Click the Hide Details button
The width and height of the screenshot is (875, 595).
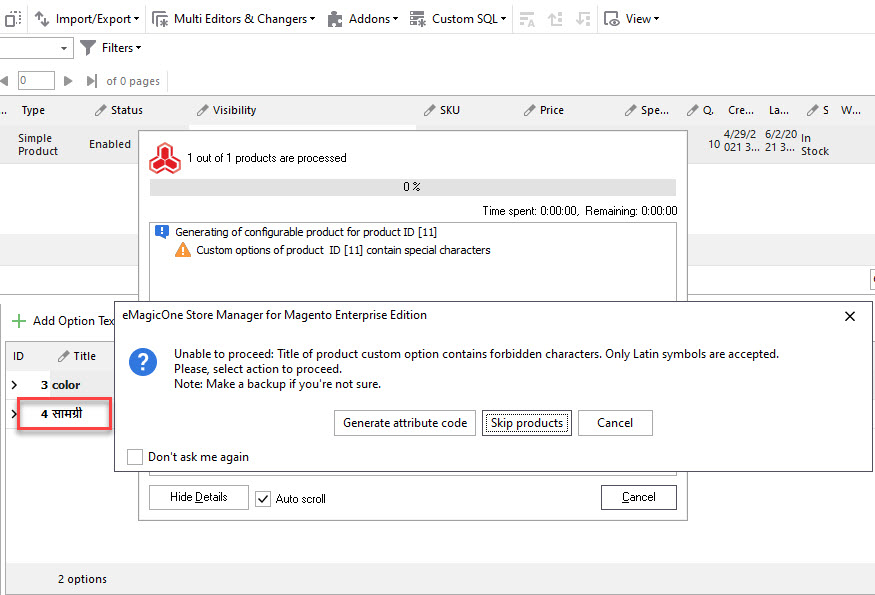click(x=199, y=497)
